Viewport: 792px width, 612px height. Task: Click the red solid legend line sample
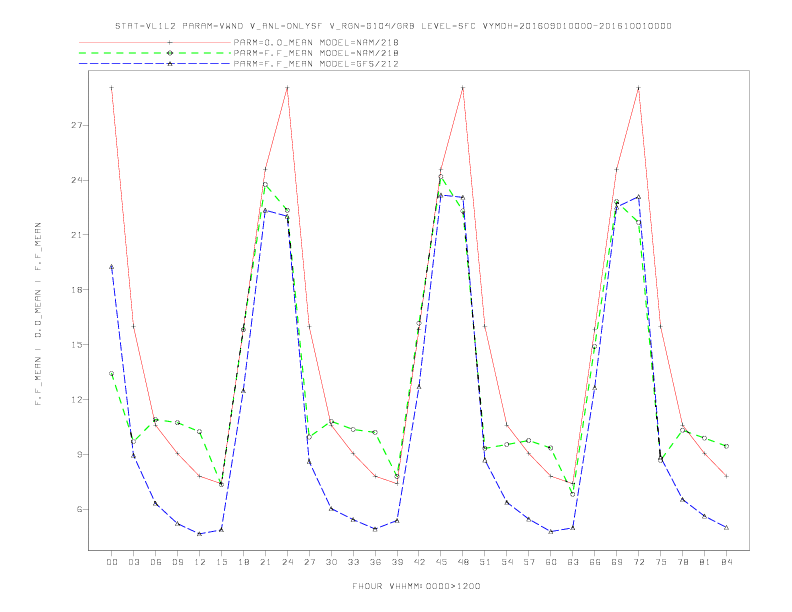(155, 42)
